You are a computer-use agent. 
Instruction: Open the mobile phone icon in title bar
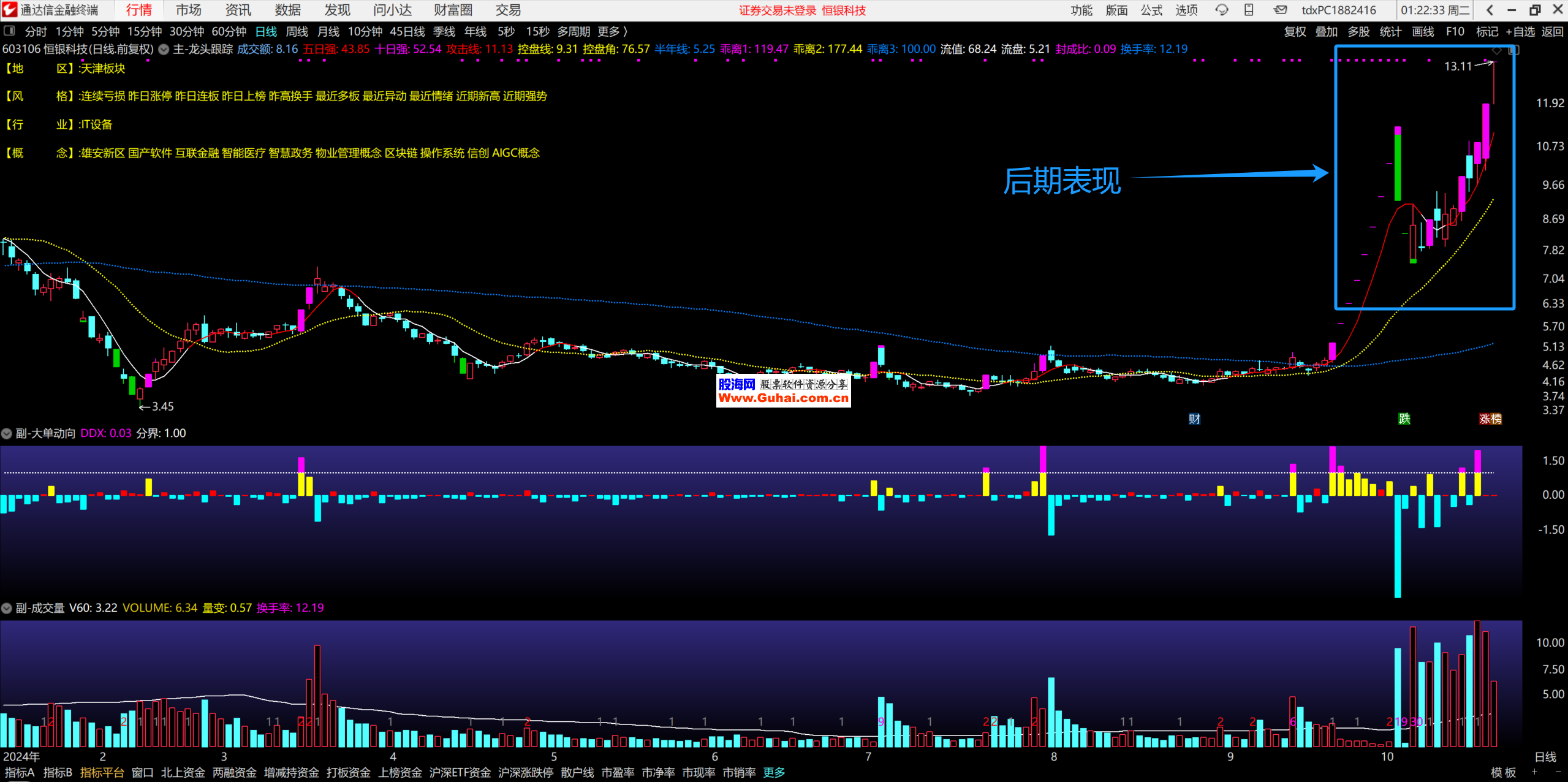click(1249, 10)
